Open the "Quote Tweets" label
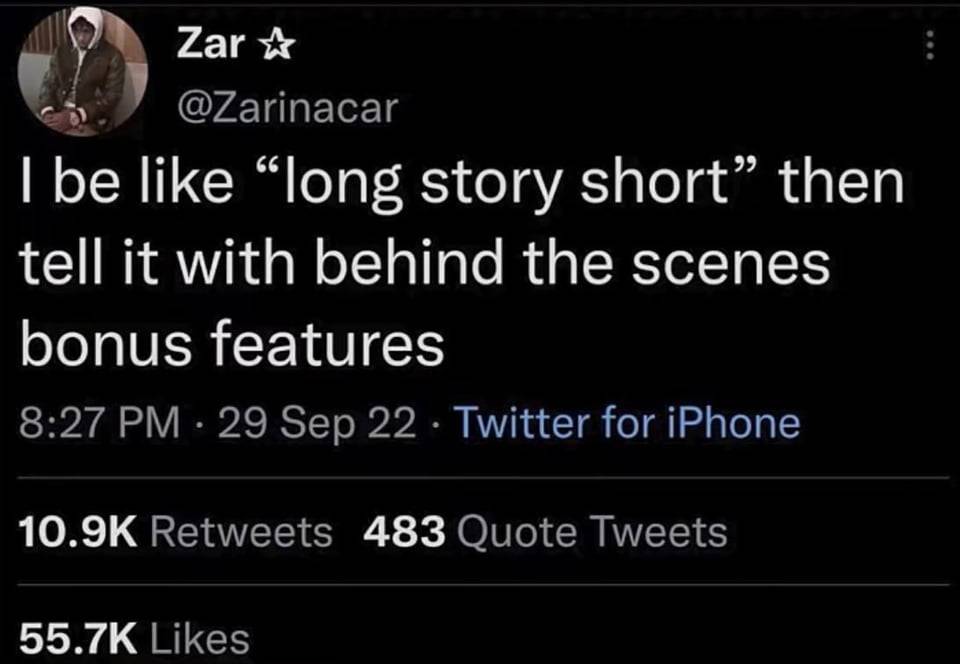960x664 pixels. 591,531
